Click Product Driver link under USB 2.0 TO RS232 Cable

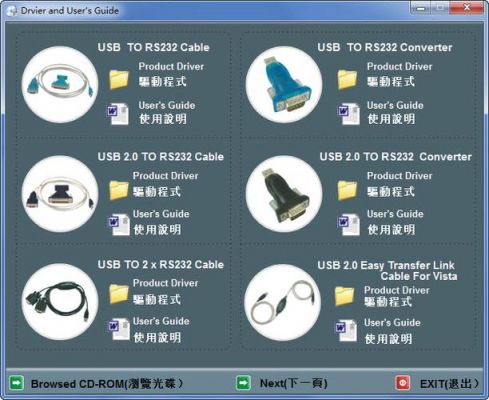tap(165, 176)
